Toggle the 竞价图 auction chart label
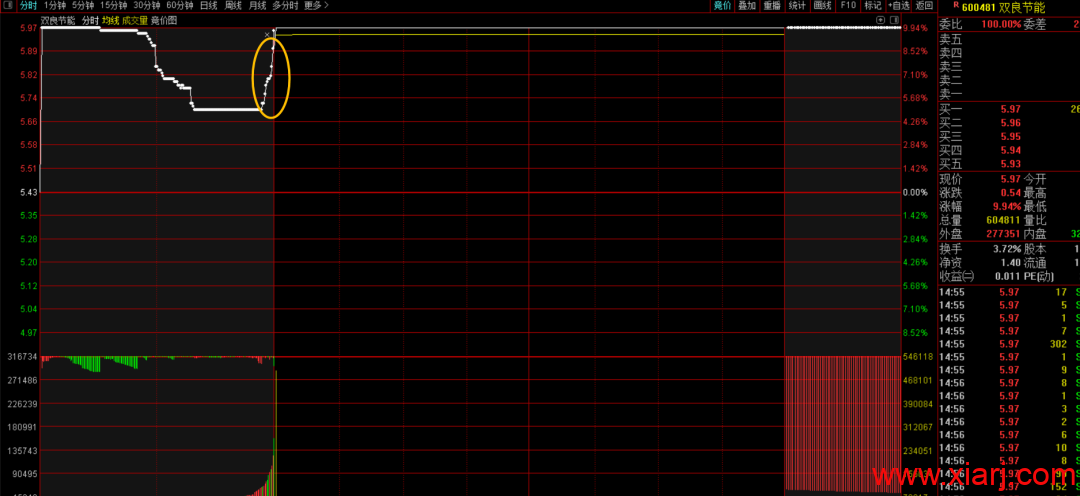The width and height of the screenshot is (1080, 496). coord(164,21)
